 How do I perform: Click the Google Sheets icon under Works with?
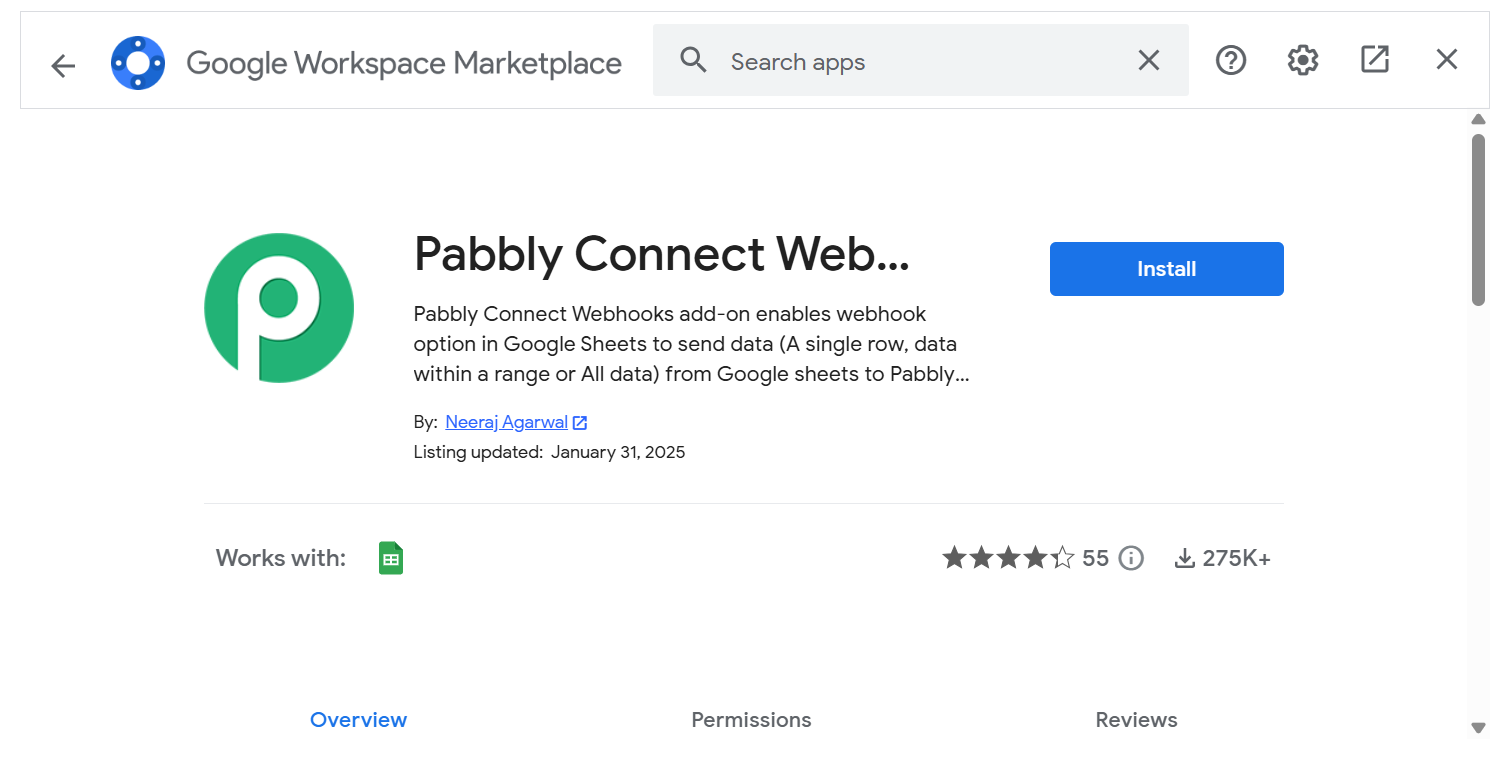point(391,558)
